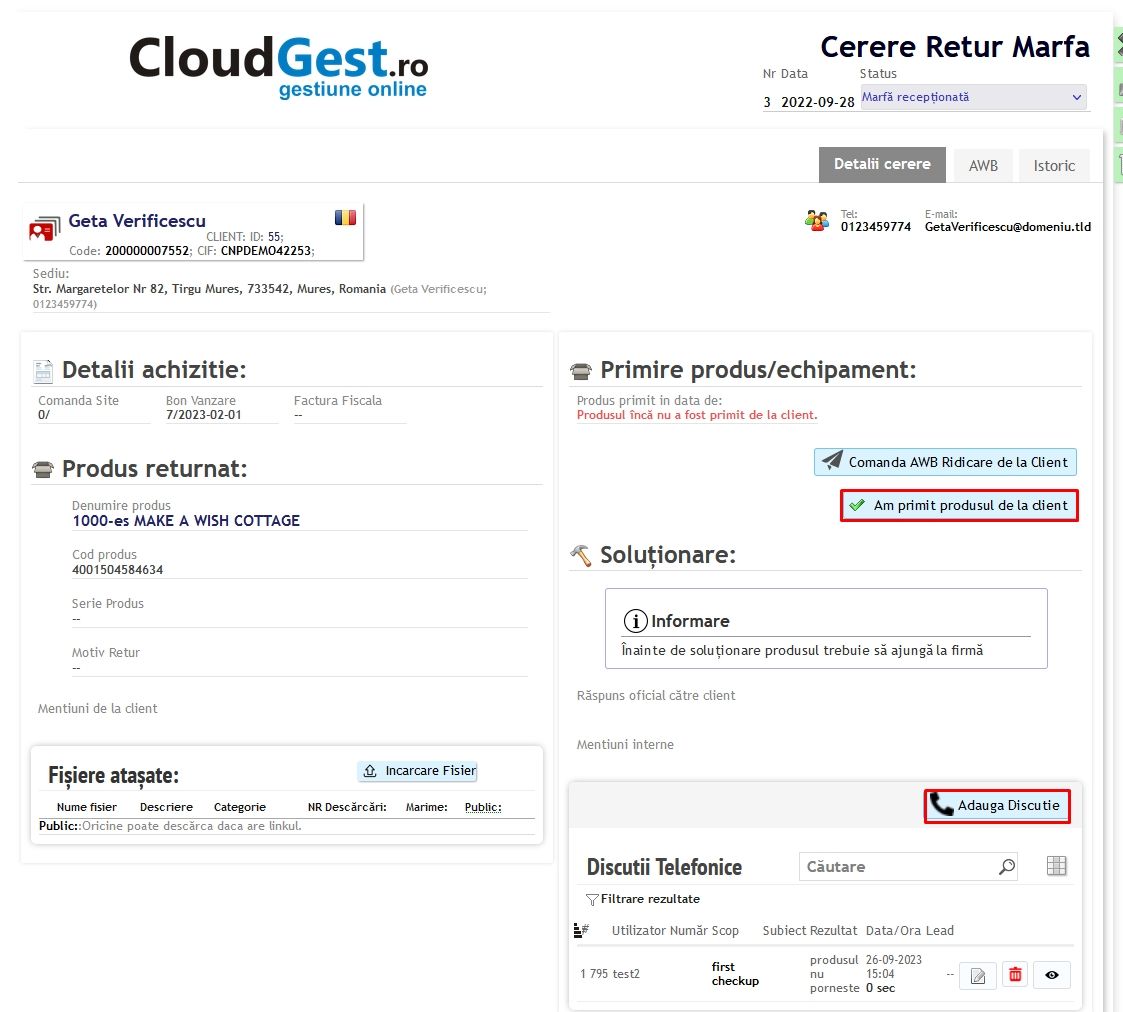Click the Code value 200000007552
This screenshot has height=1012, width=1123.
click(x=148, y=251)
